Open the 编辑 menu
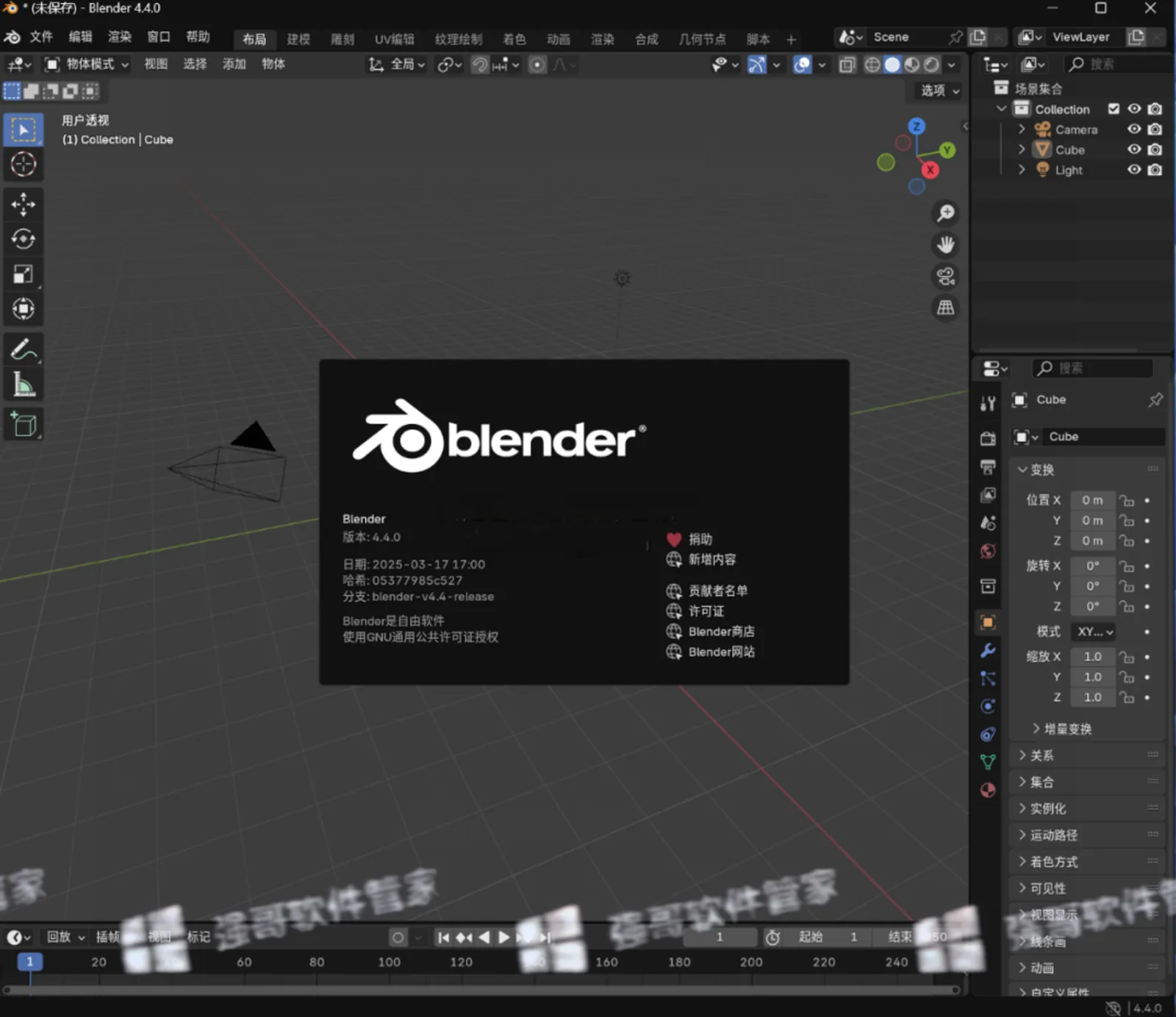This screenshot has height=1017, width=1176. coord(80,37)
